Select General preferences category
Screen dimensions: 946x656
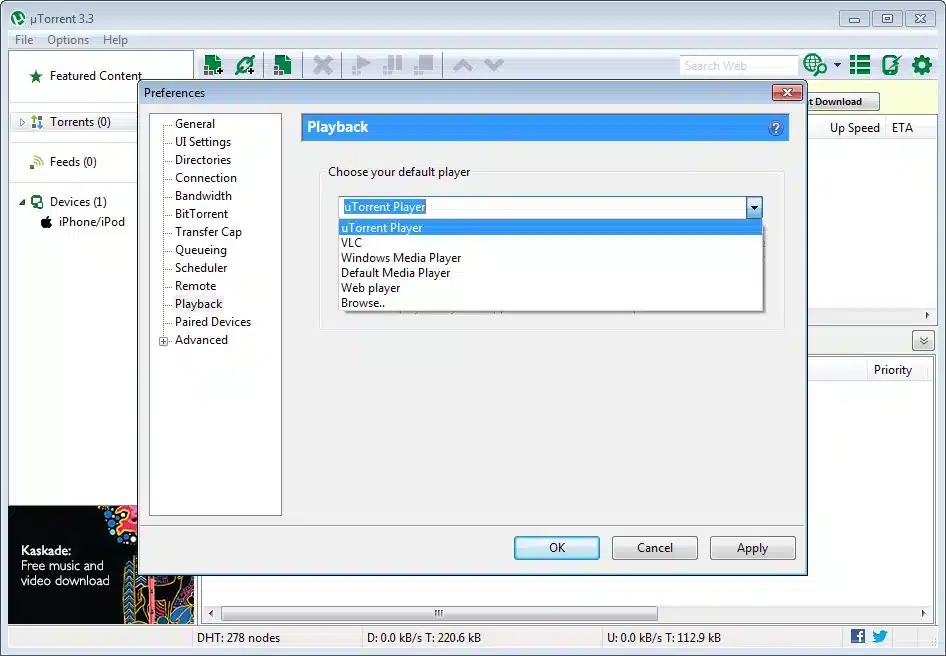point(195,124)
